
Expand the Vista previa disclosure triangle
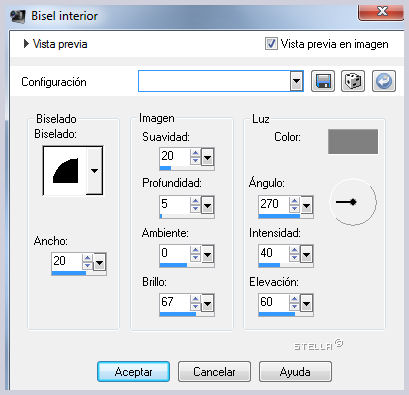pos(26,44)
